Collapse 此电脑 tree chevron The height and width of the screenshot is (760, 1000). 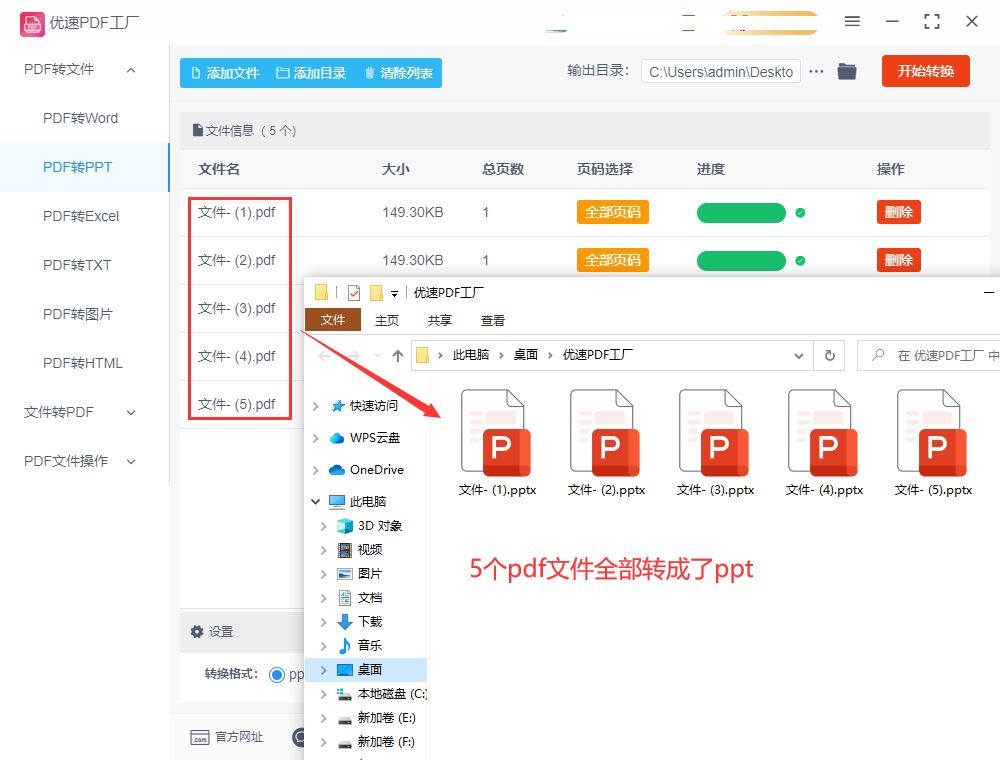click(x=316, y=502)
